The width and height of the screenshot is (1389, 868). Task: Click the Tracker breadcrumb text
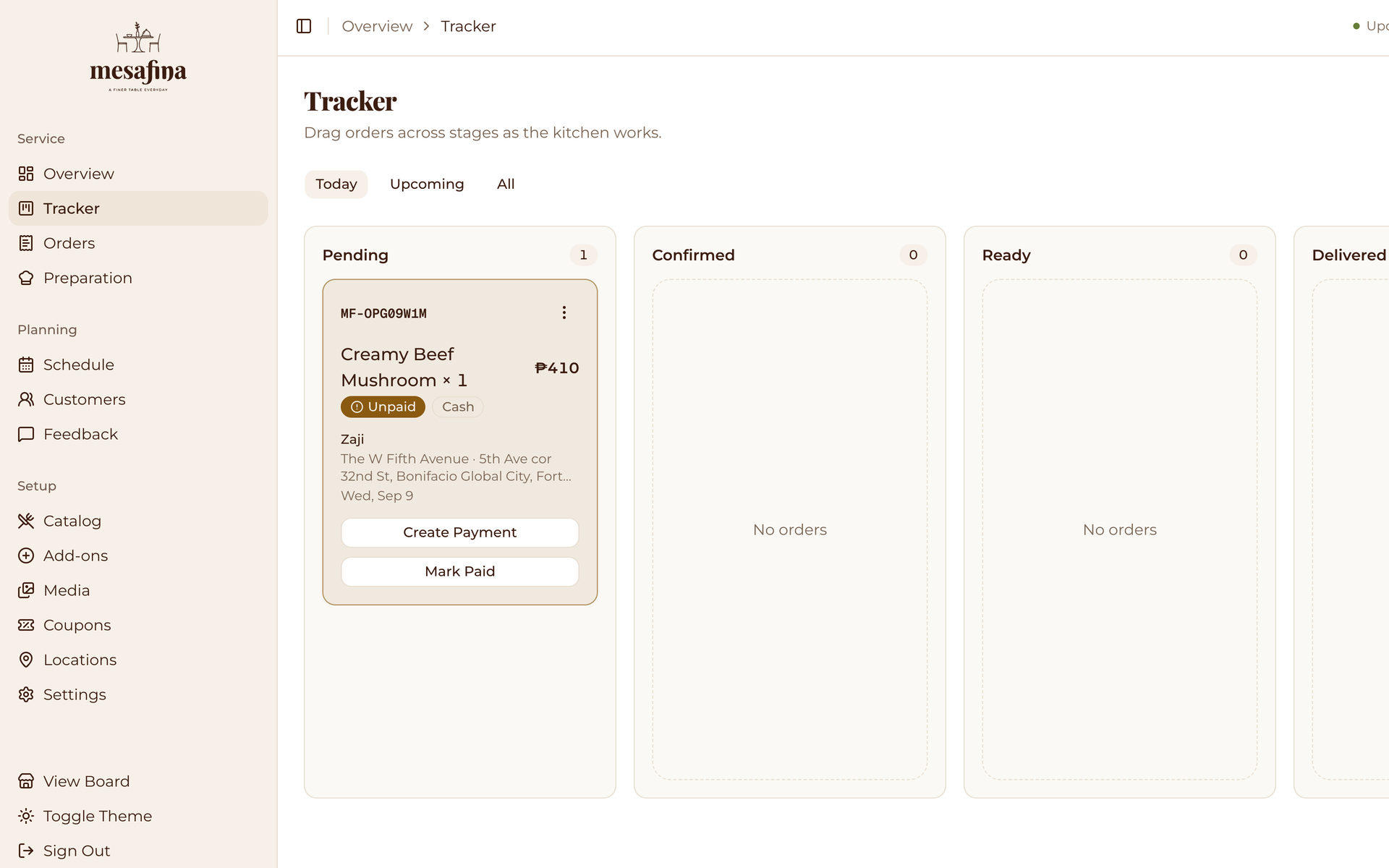(x=468, y=26)
